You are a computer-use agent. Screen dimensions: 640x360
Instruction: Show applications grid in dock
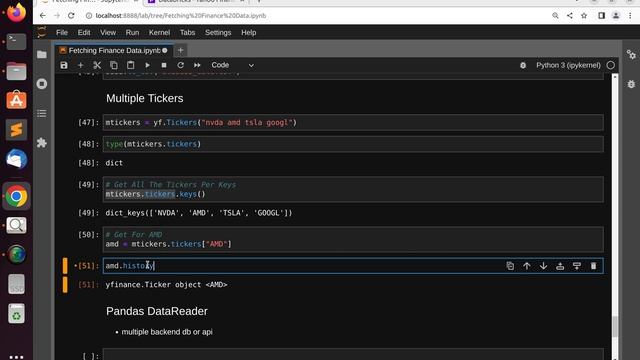click(x=16, y=356)
